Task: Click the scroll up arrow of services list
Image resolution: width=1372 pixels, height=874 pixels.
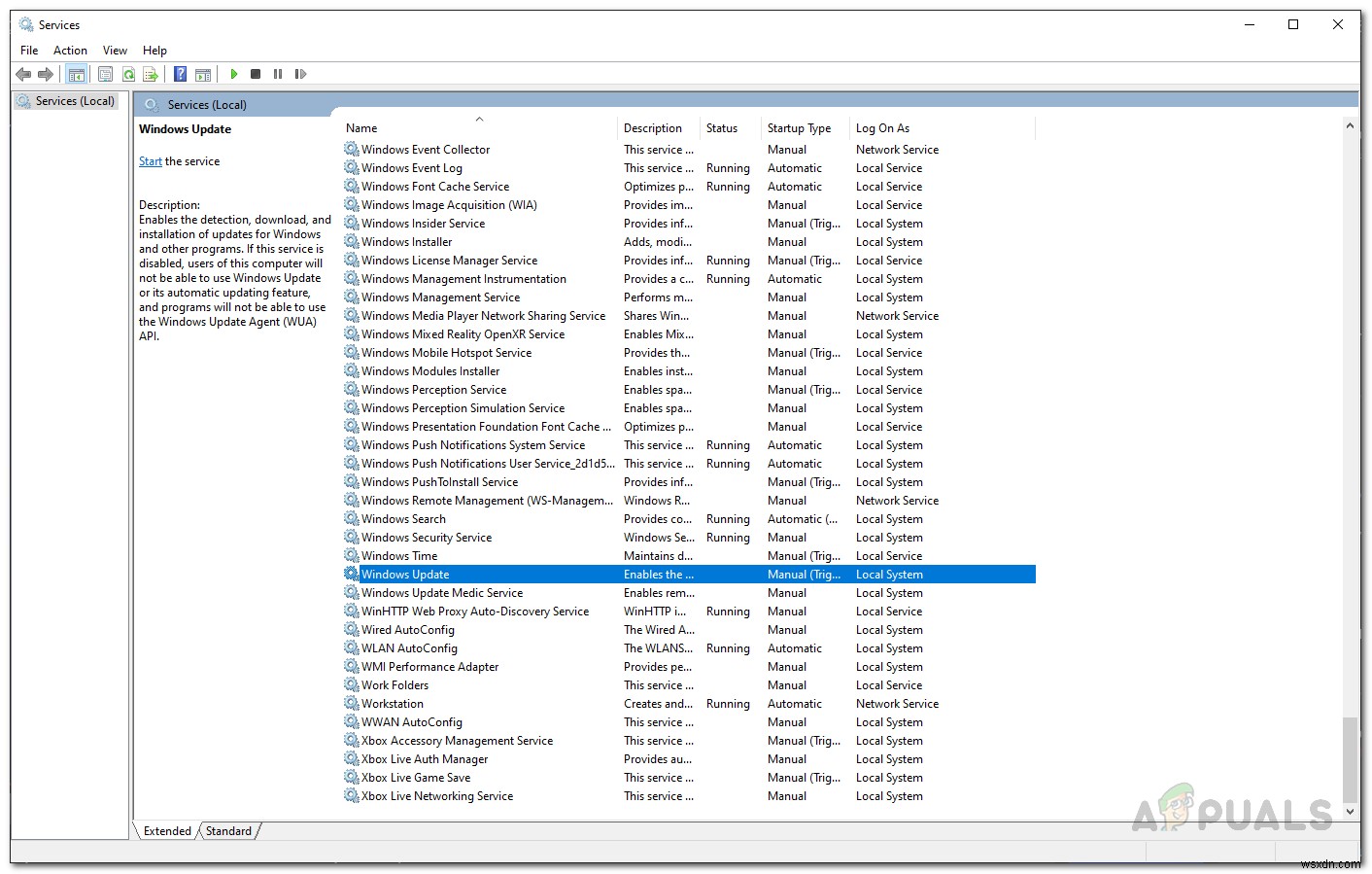Action: [1350, 126]
